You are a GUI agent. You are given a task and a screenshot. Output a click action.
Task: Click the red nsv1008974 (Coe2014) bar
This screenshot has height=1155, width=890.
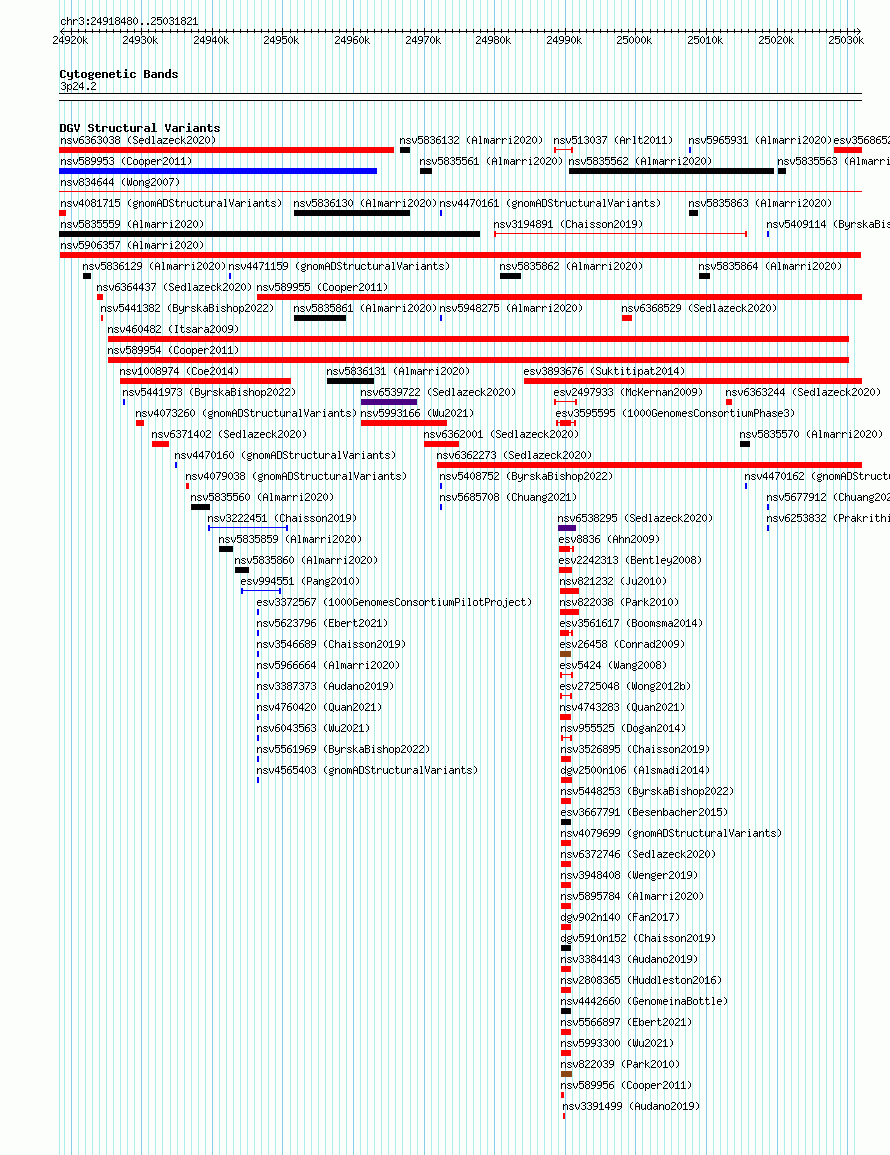point(206,381)
